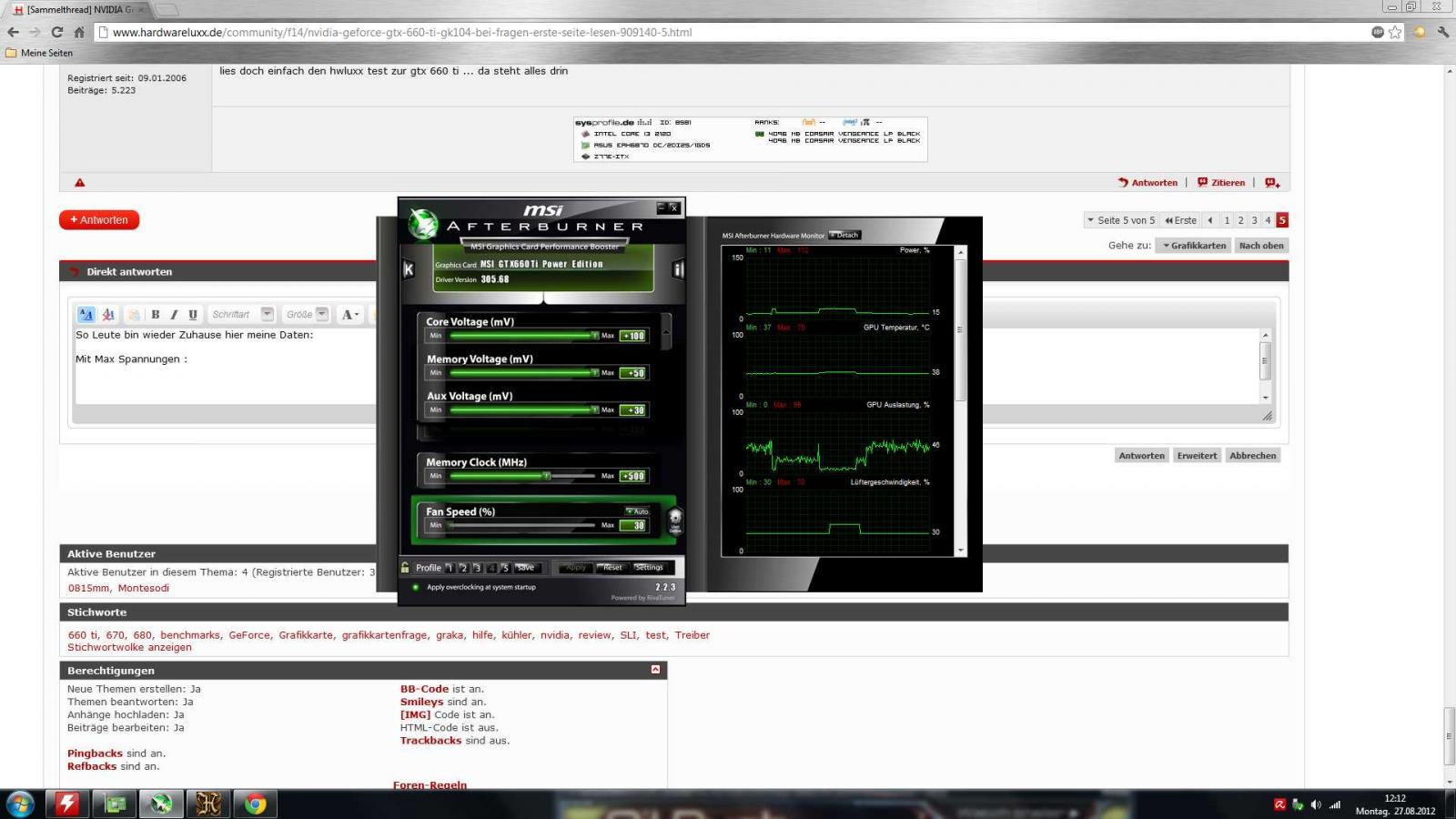Select Afterburner profile slot 5
This screenshot has height=819, width=1456.
click(505, 568)
